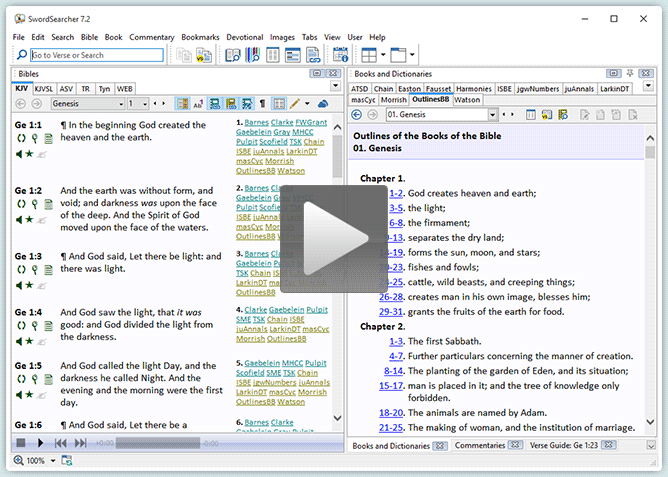Expand the pencil highlight options arrow
The image size is (668, 477).
click(x=307, y=103)
